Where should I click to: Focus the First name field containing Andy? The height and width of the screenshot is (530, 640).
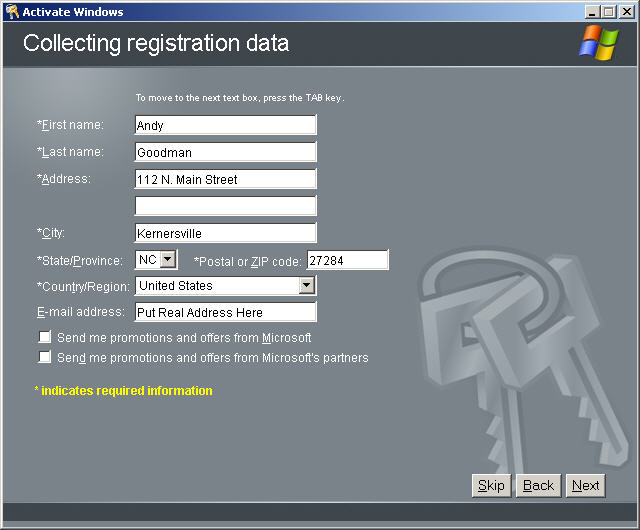pos(225,125)
